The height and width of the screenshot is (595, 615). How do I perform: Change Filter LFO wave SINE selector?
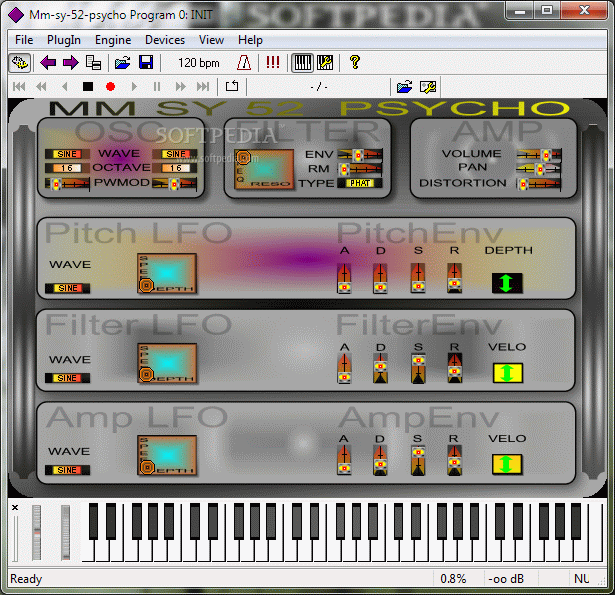tap(67, 378)
